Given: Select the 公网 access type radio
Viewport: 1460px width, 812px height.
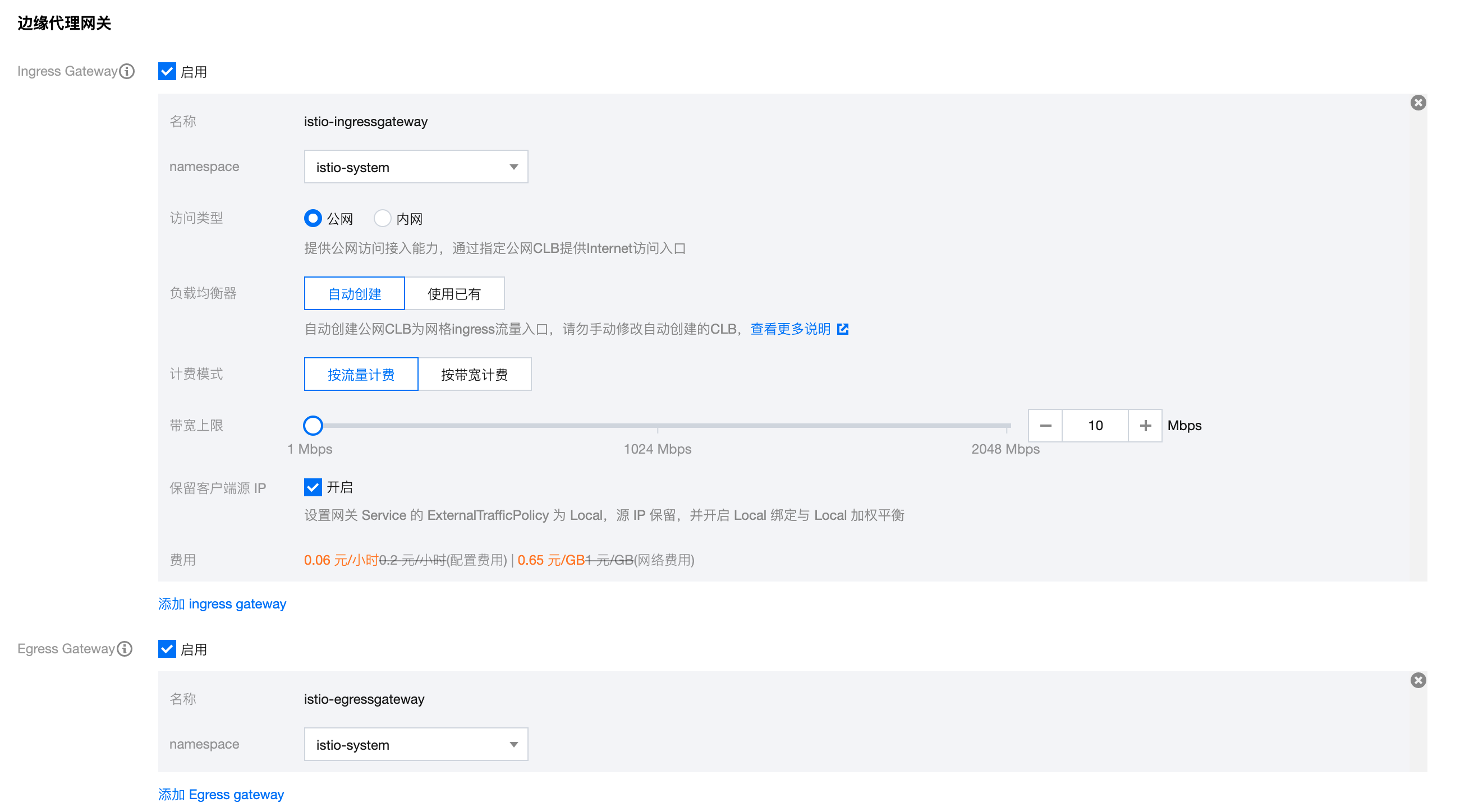Looking at the screenshot, I should point(313,219).
